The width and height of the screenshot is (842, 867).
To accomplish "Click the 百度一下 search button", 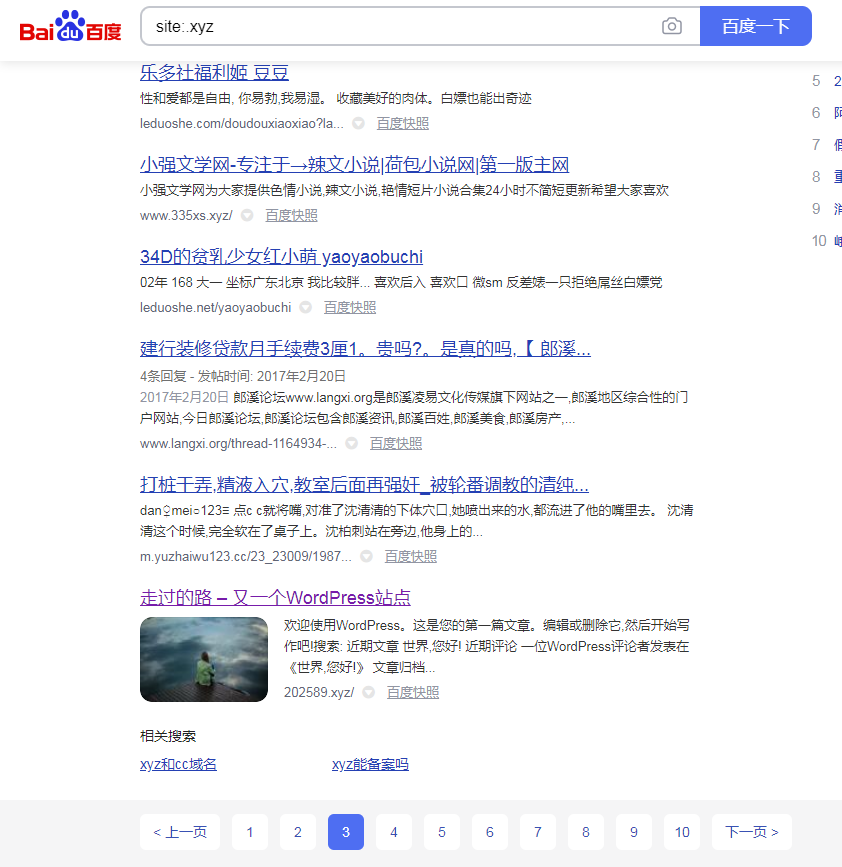I will point(756,26).
